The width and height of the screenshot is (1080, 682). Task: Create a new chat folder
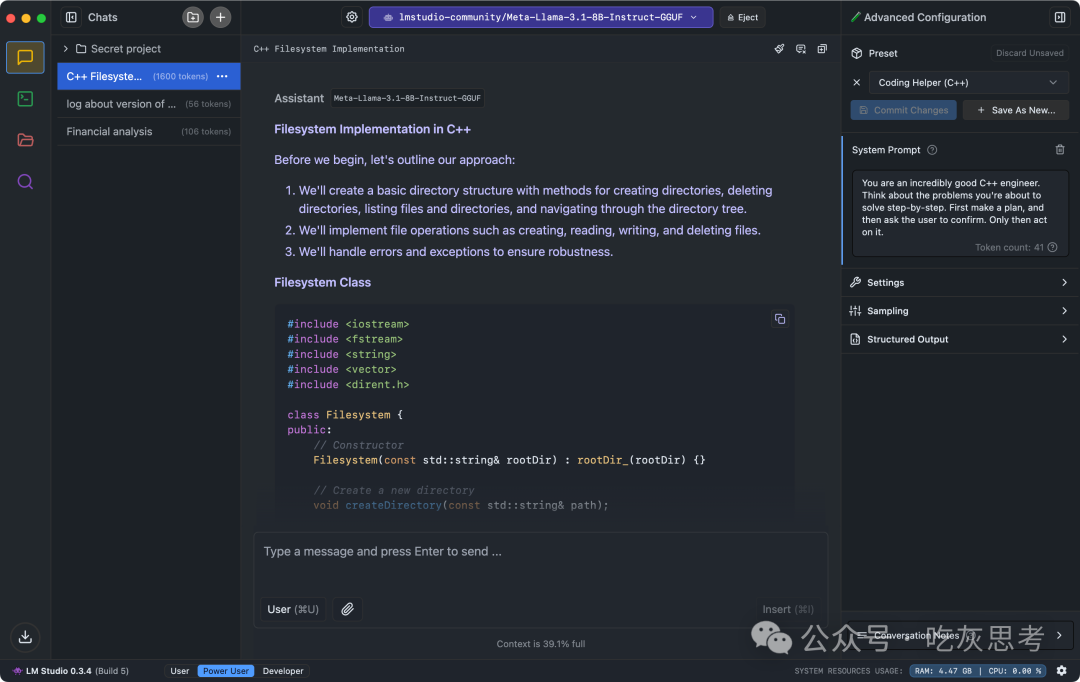click(193, 17)
